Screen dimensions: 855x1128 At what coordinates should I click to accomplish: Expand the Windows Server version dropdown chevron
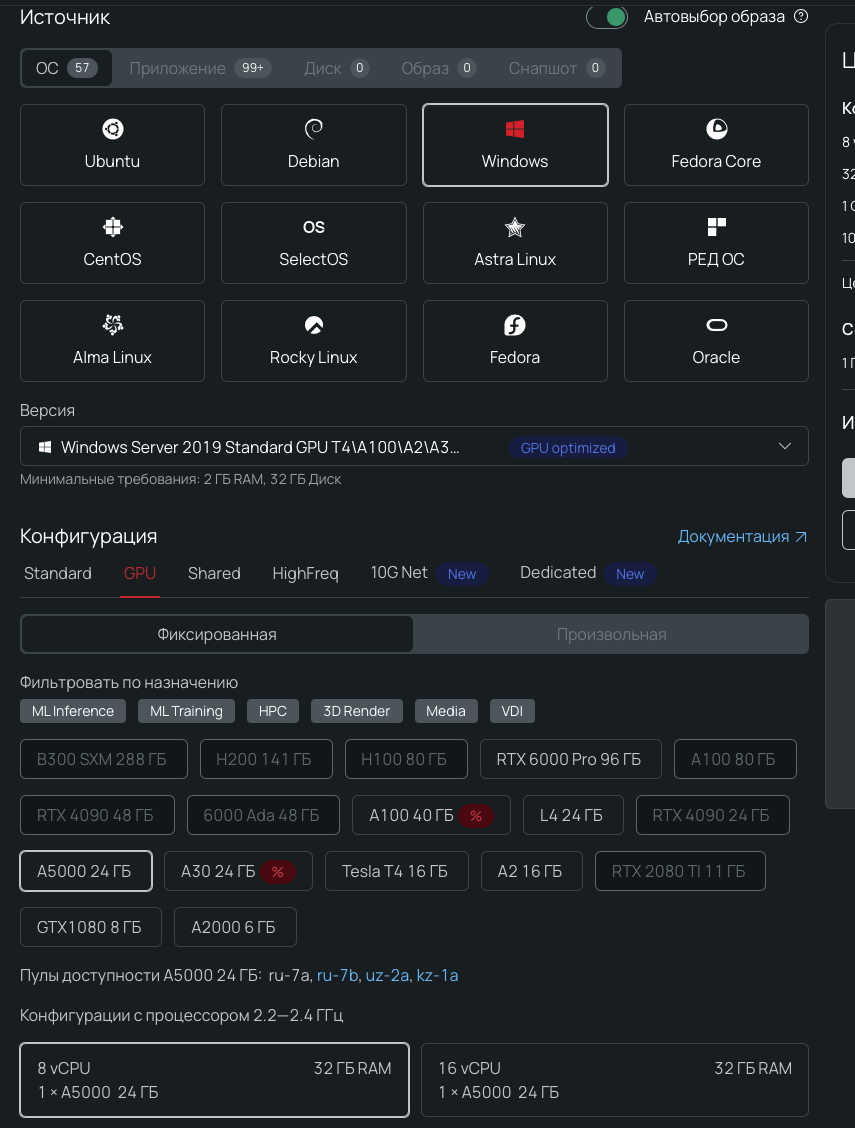point(785,447)
